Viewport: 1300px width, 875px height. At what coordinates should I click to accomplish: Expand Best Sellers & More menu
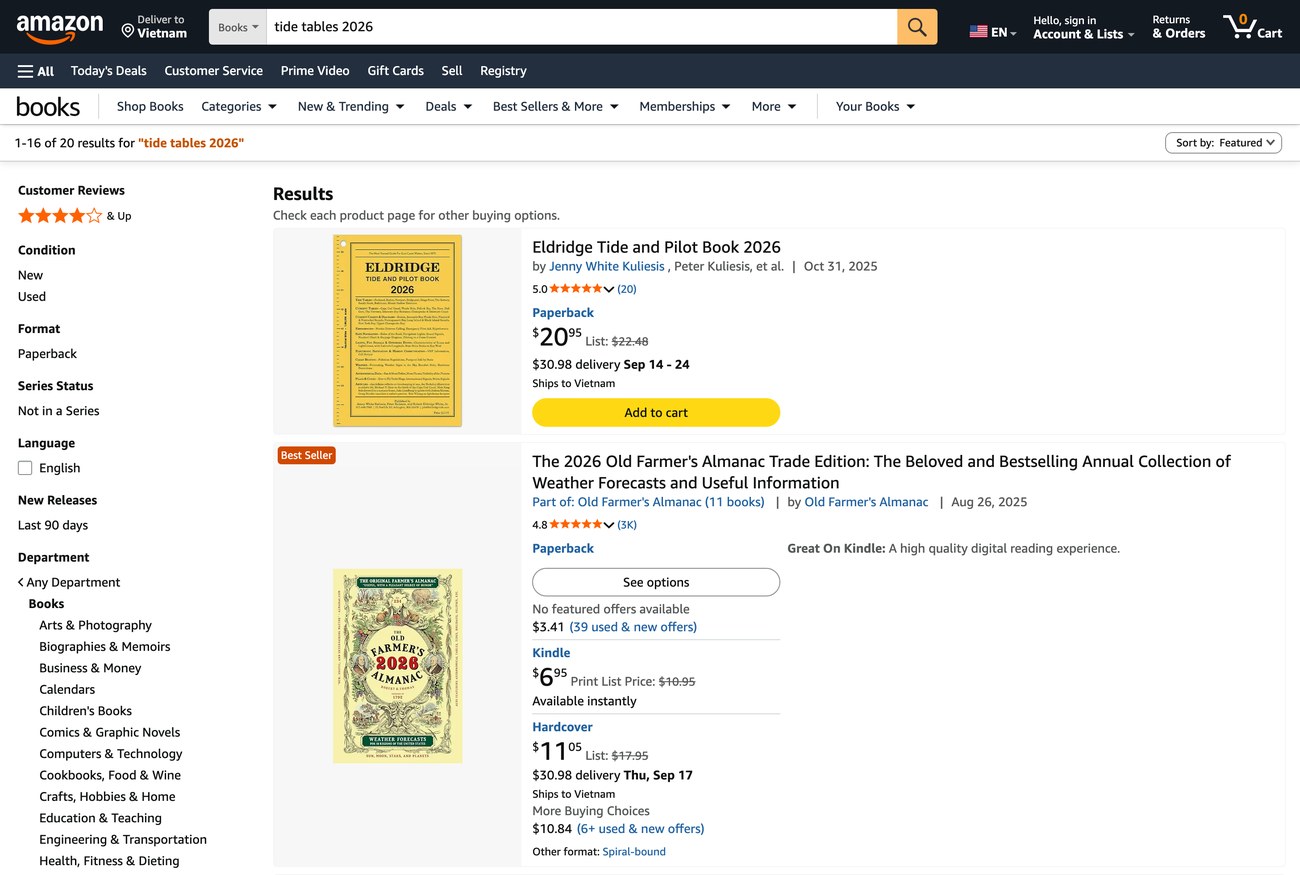[x=555, y=107]
